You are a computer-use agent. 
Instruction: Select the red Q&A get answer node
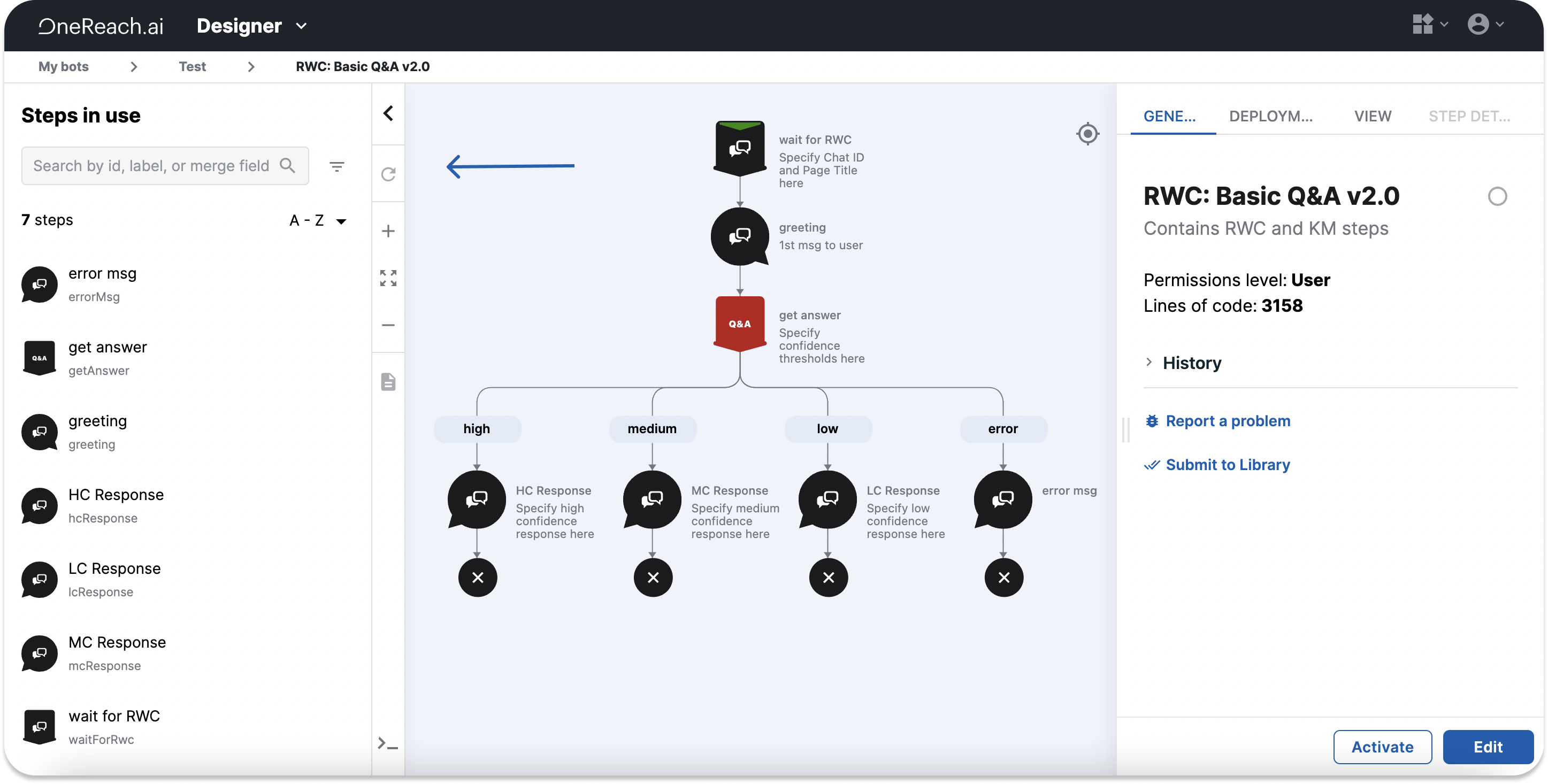(739, 323)
